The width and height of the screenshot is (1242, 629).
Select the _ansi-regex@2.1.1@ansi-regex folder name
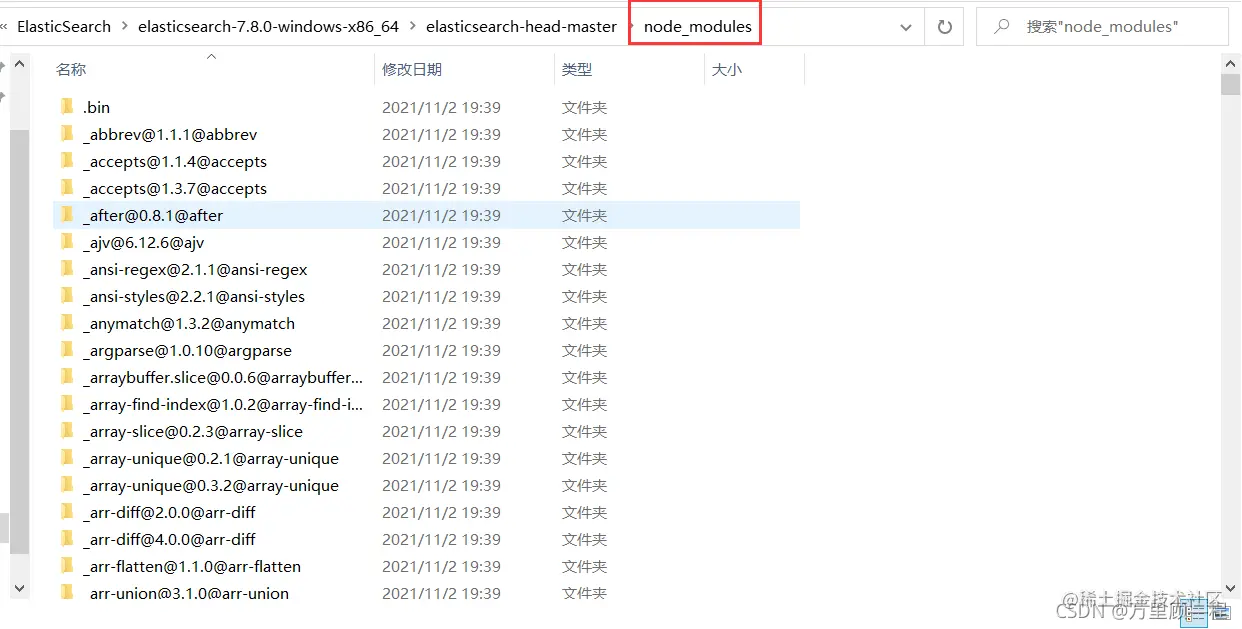pos(195,269)
